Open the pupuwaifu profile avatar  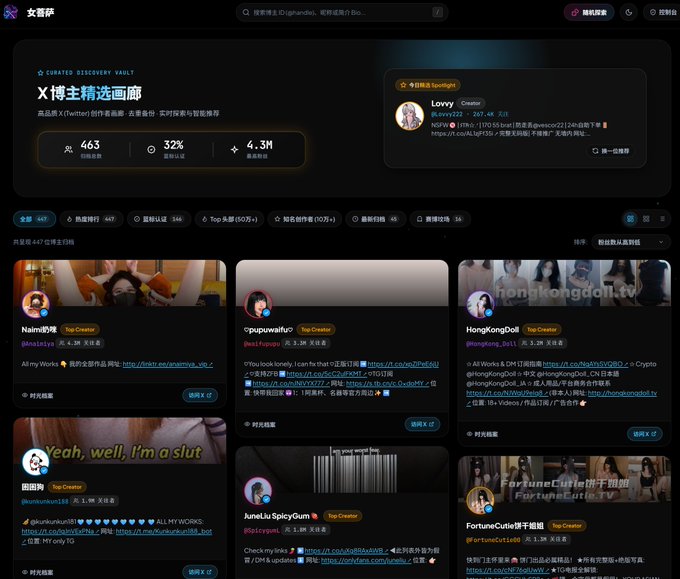tap(258, 304)
